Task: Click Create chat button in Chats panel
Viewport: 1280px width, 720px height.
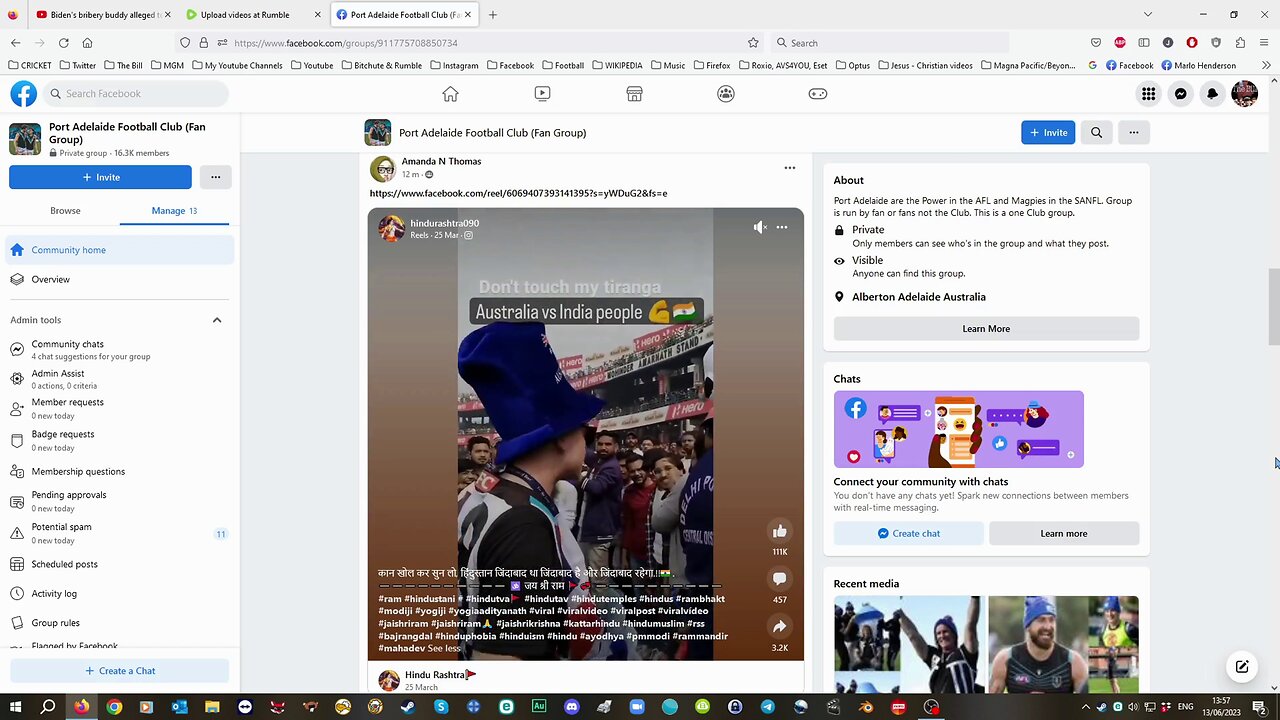Action: click(909, 533)
